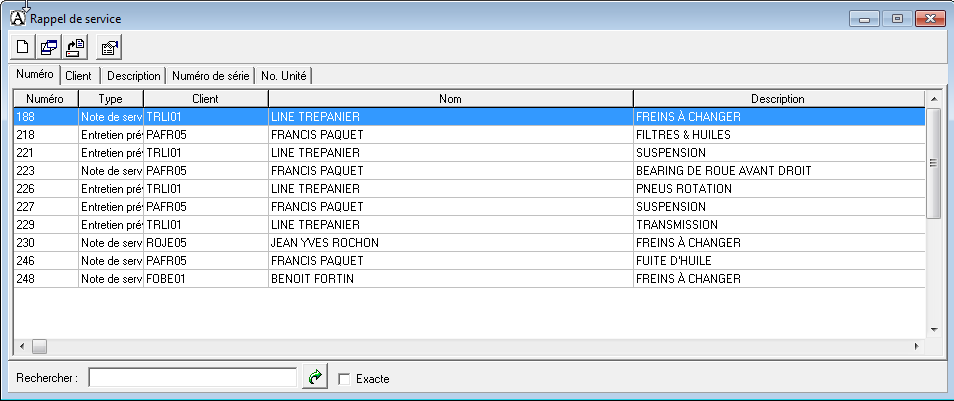This screenshot has width=954, height=401.
Task: Click the FOBE01 client code cell
Action: point(206,279)
